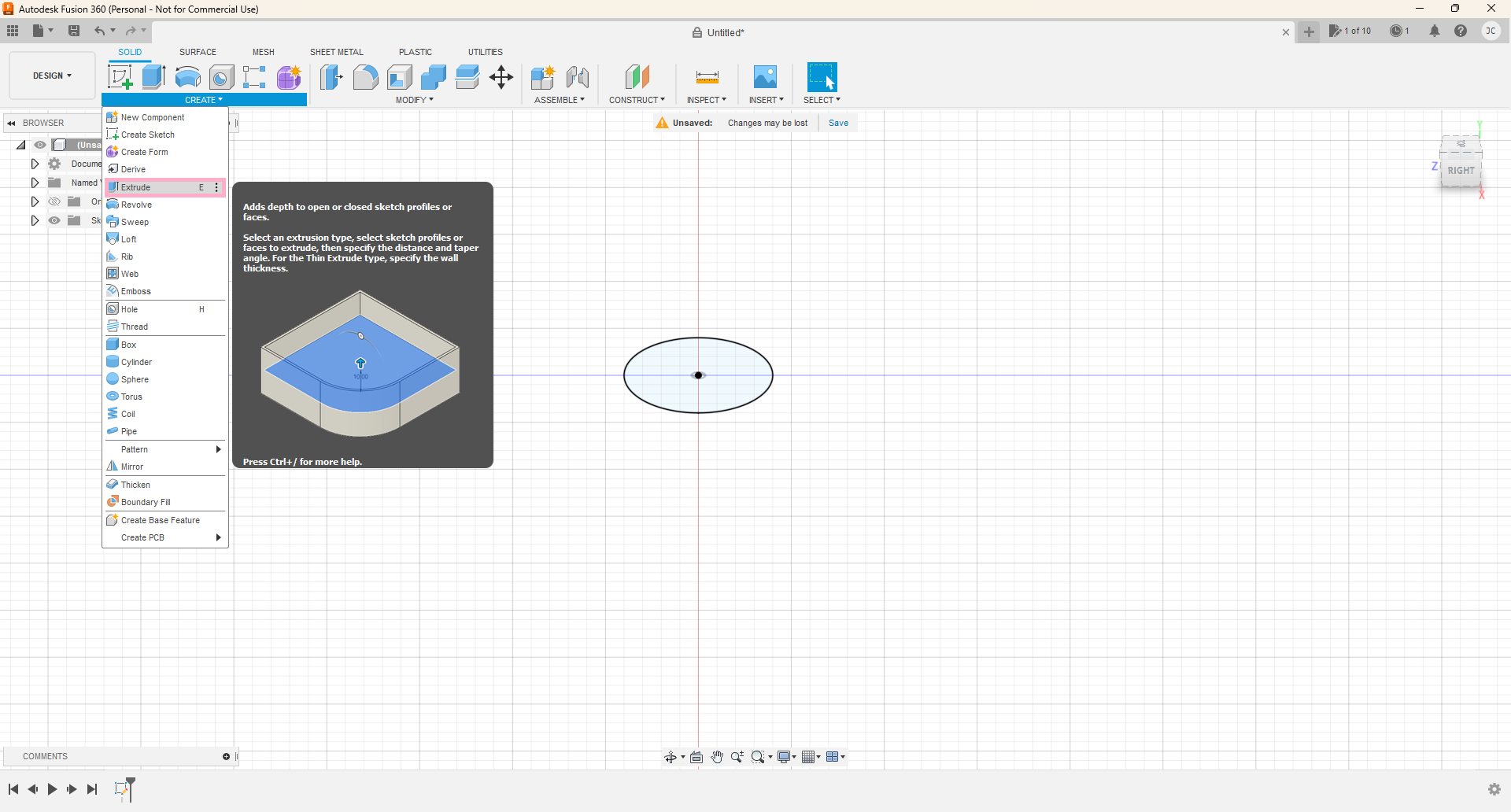The height and width of the screenshot is (812, 1511).
Task: Open the MODIFY dropdown menu
Action: [x=415, y=100]
